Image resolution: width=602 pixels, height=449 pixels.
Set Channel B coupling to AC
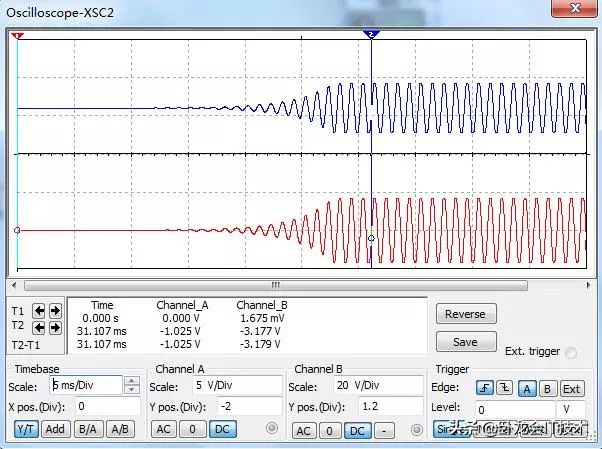(304, 431)
